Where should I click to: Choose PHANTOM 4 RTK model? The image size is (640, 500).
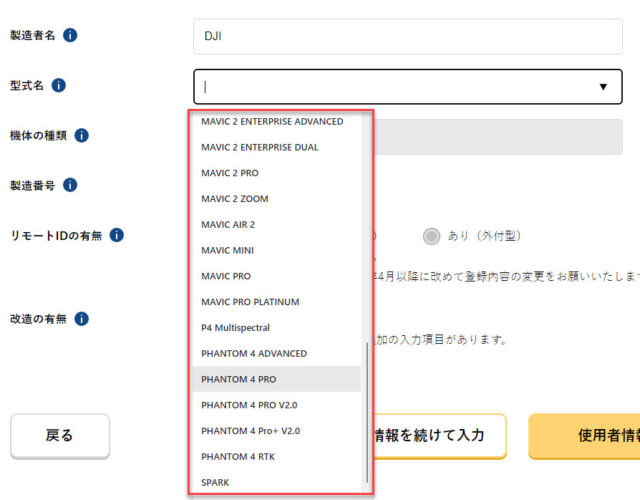tap(276, 456)
